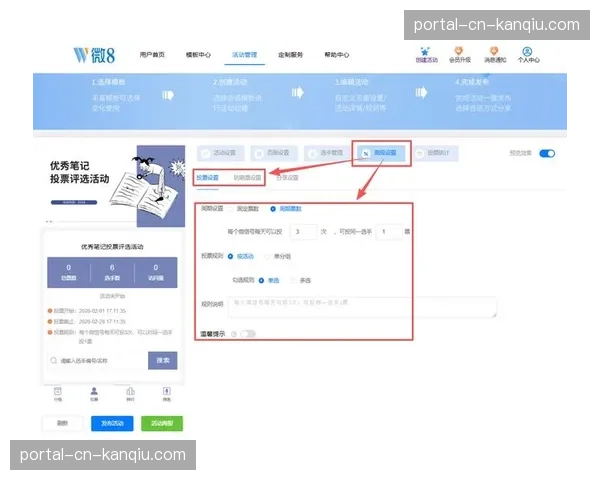Toggle the 温馨提示 switch
The height and width of the screenshot is (480, 600).
click(x=248, y=334)
